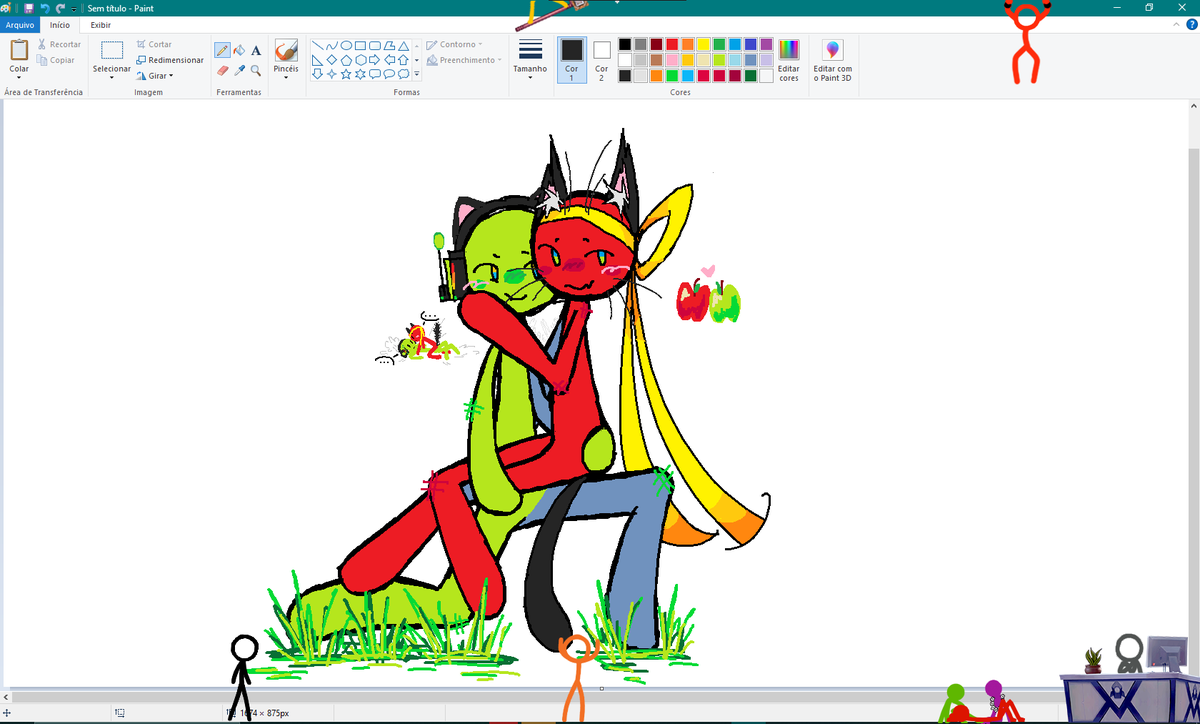Choose the Right arrow shape
Image resolution: width=1200 pixels, height=724 pixels.
point(375,60)
